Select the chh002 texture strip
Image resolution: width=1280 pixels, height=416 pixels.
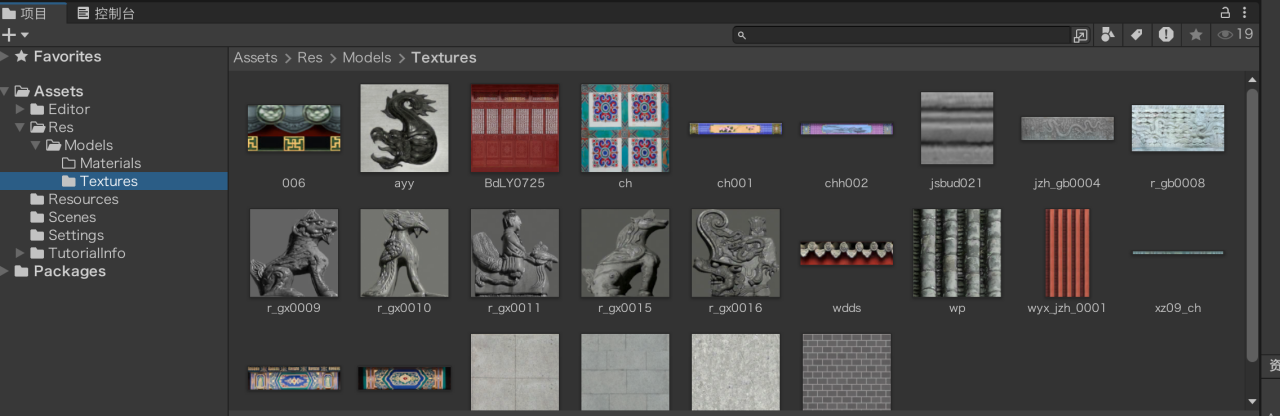(x=846, y=129)
